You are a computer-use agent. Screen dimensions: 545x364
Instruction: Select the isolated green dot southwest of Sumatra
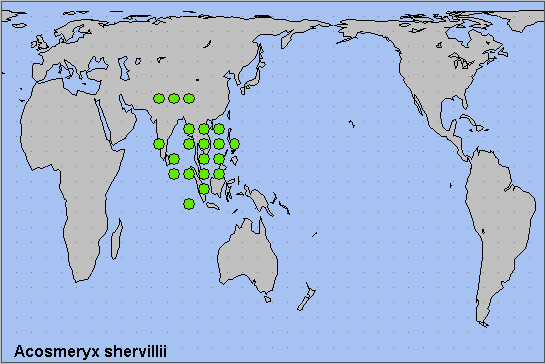pyautogui.click(x=189, y=204)
